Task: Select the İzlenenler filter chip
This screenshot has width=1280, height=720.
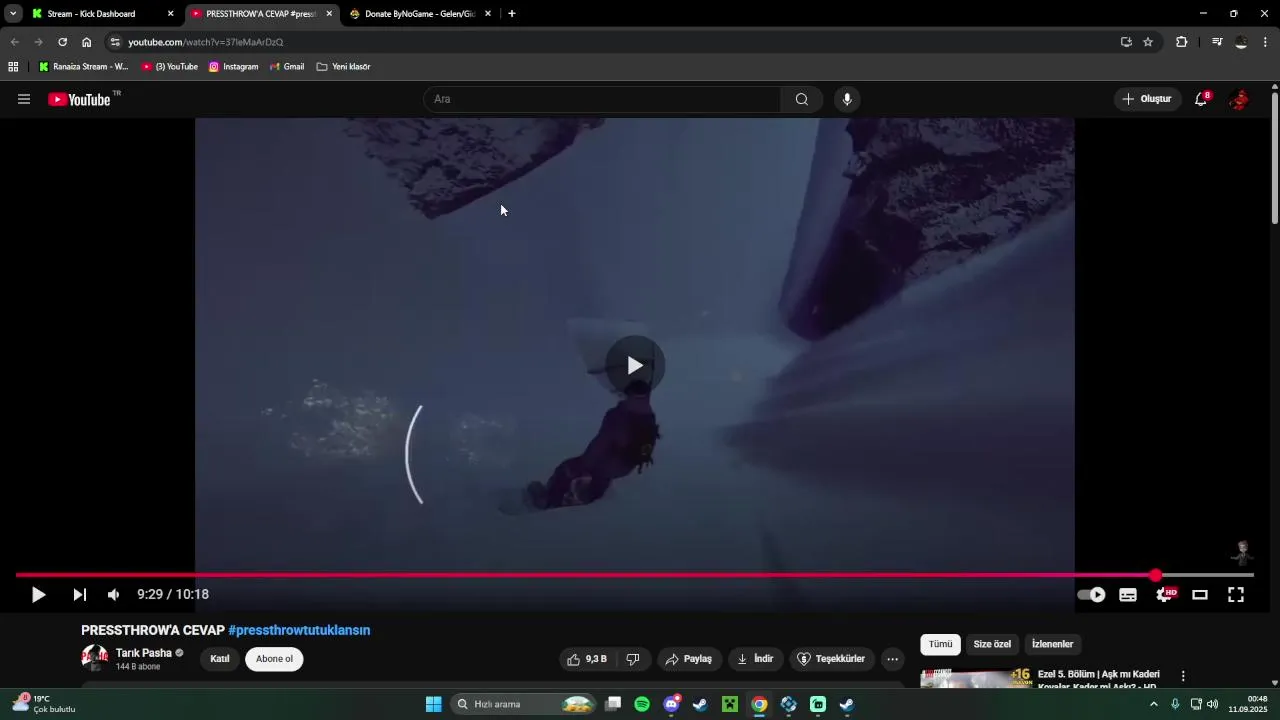Action: pyautogui.click(x=1053, y=645)
